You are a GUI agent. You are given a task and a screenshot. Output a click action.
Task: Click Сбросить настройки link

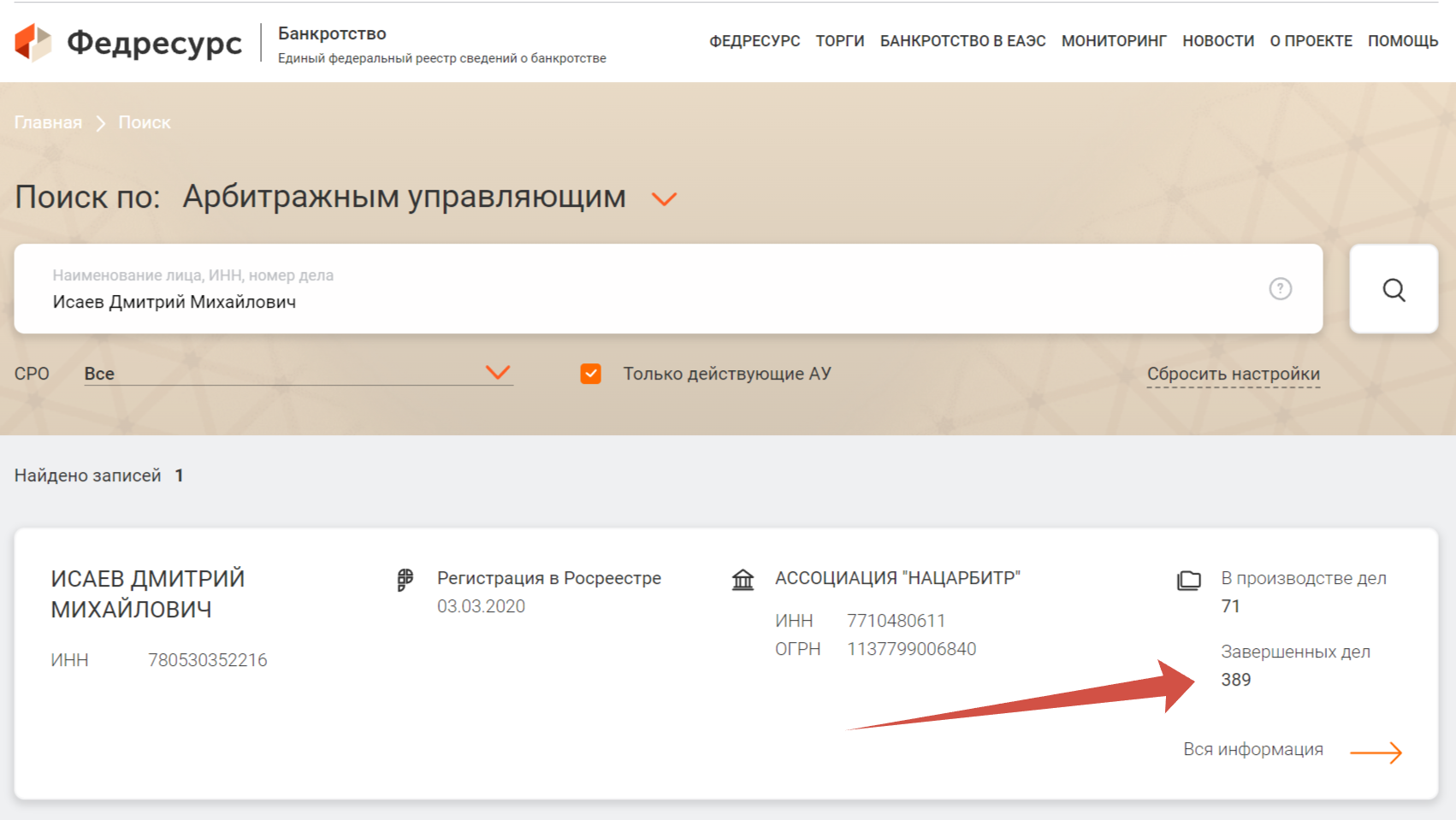click(x=1234, y=374)
